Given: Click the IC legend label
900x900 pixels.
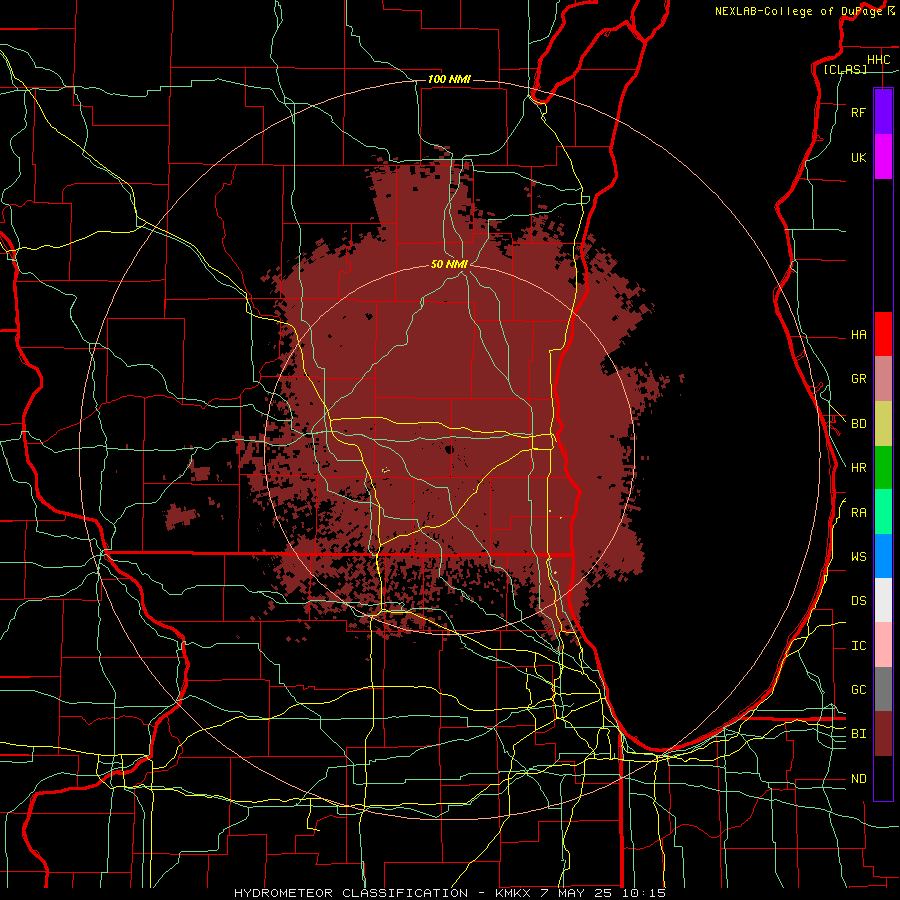Looking at the screenshot, I should point(858,646).
